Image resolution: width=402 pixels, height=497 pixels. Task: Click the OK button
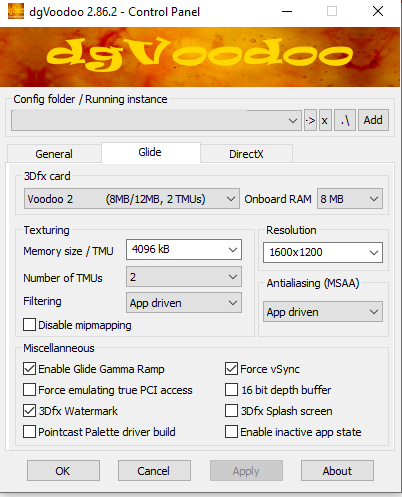point(63,471)
